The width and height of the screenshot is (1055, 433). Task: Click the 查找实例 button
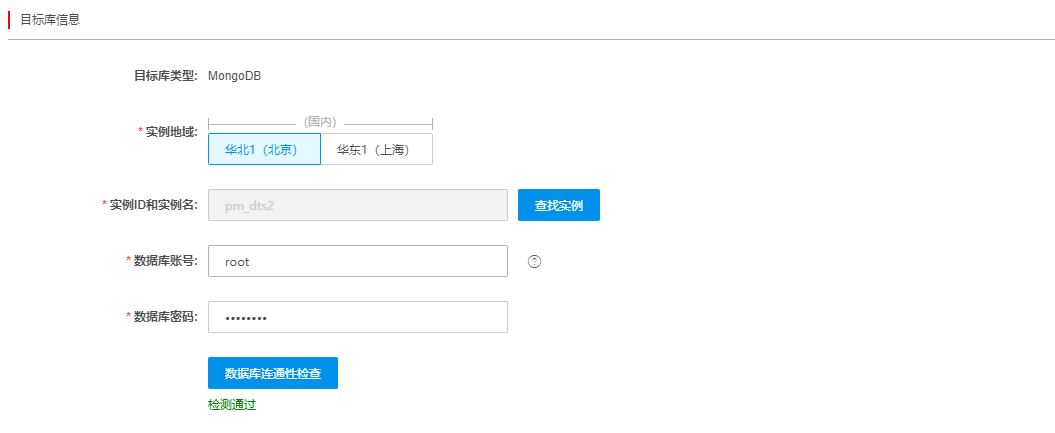pos(558,205)
